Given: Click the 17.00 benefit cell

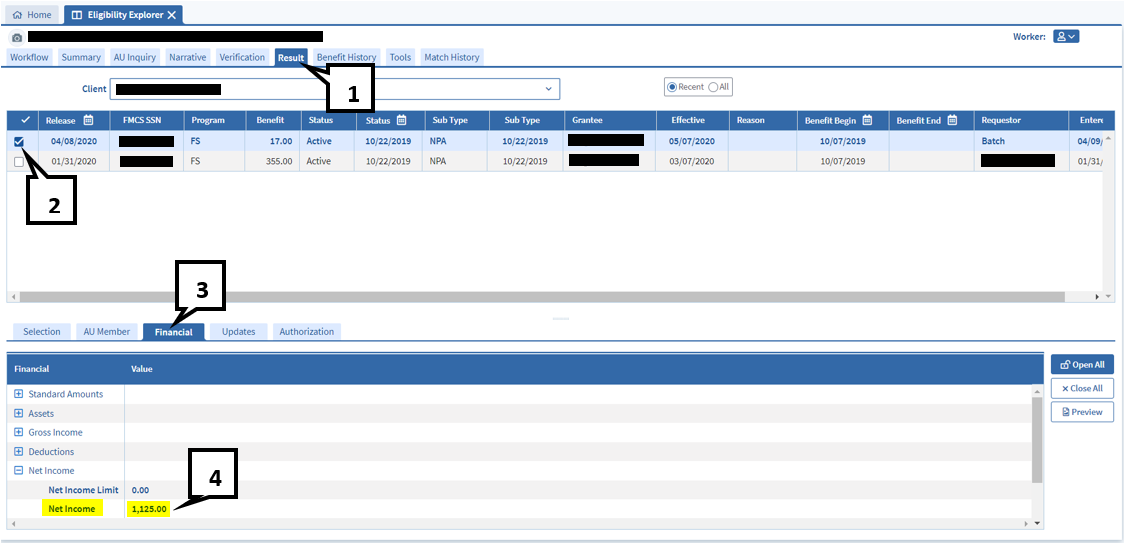Looking at the screenshot, I should coord(273,141).
